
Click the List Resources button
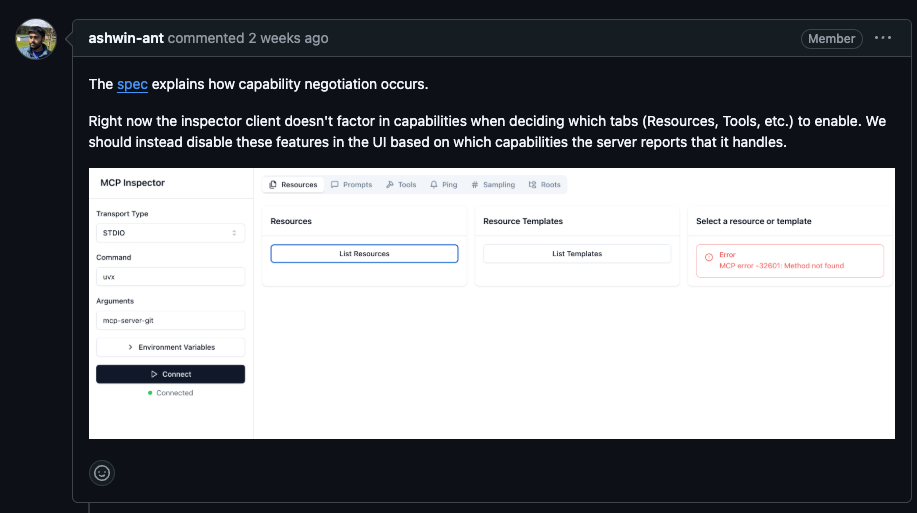[364, 254]
